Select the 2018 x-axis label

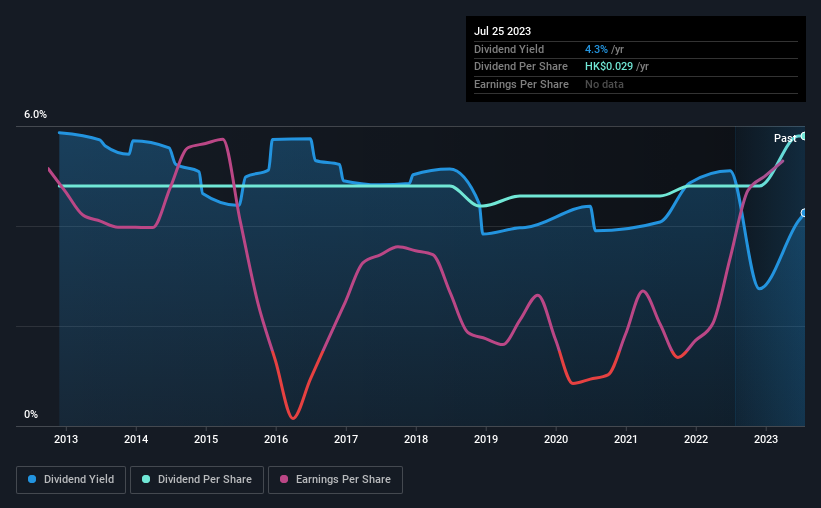(416, 439)
